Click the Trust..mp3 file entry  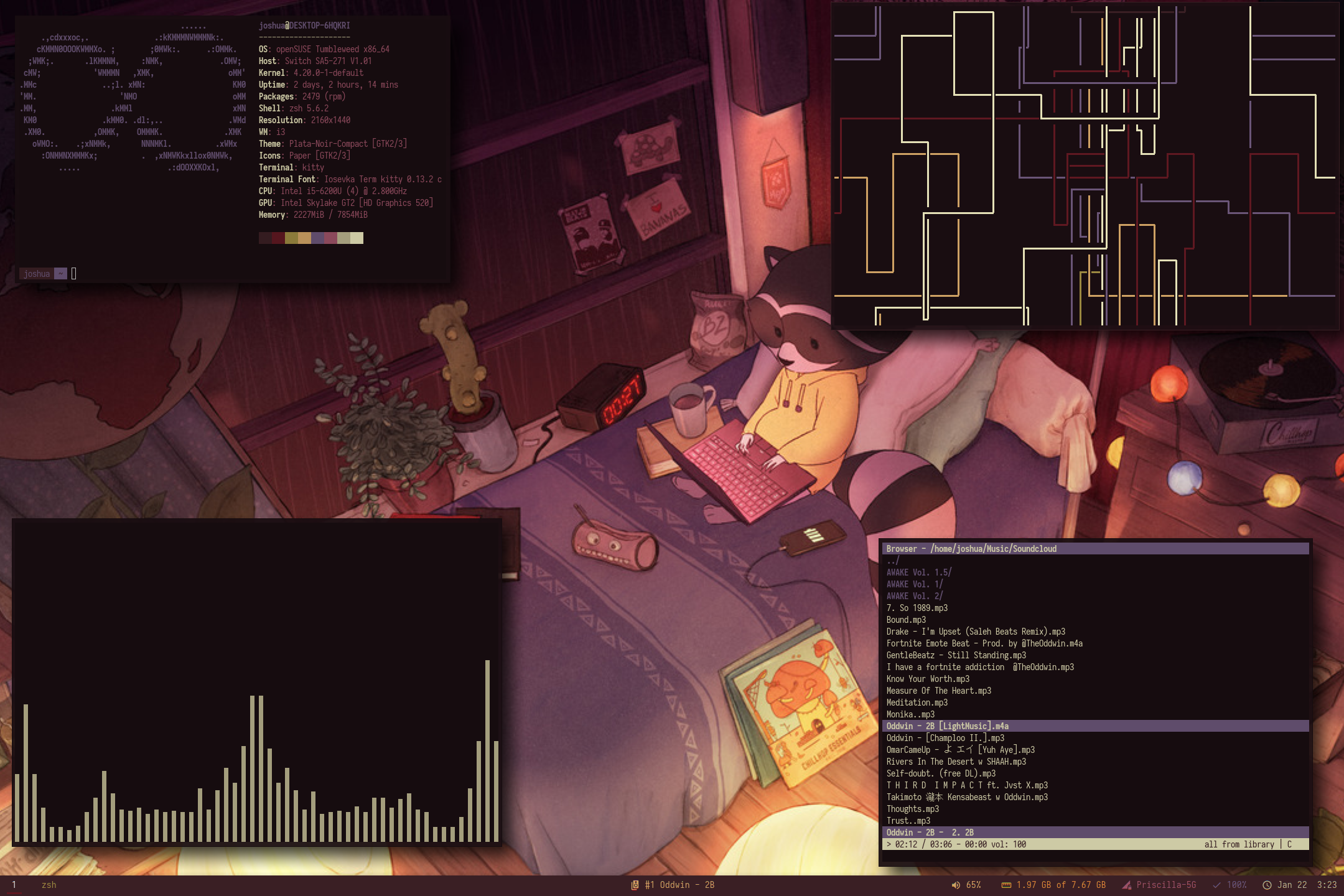tap(908, 821)
